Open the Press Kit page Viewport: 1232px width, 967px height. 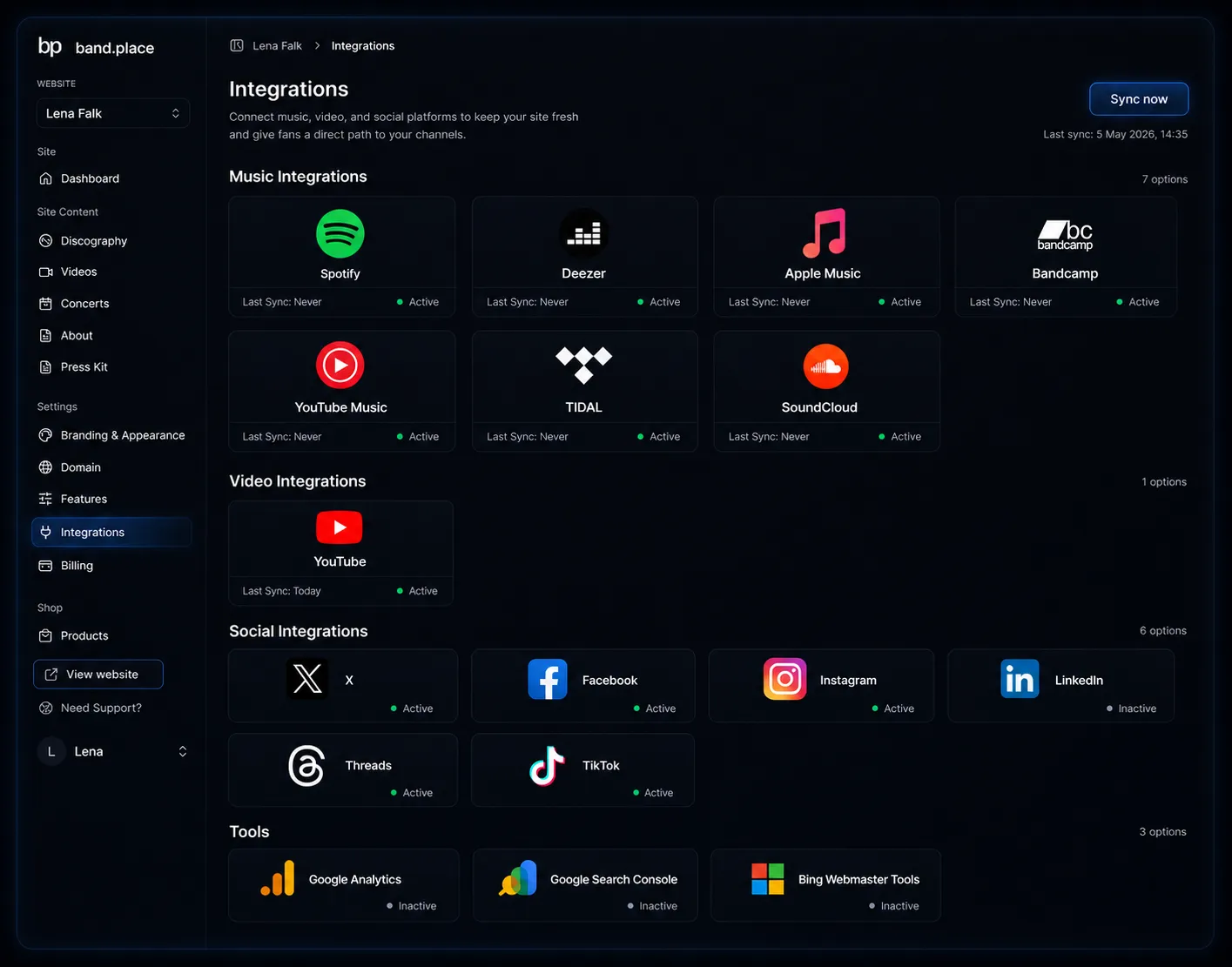click(111, 367)
